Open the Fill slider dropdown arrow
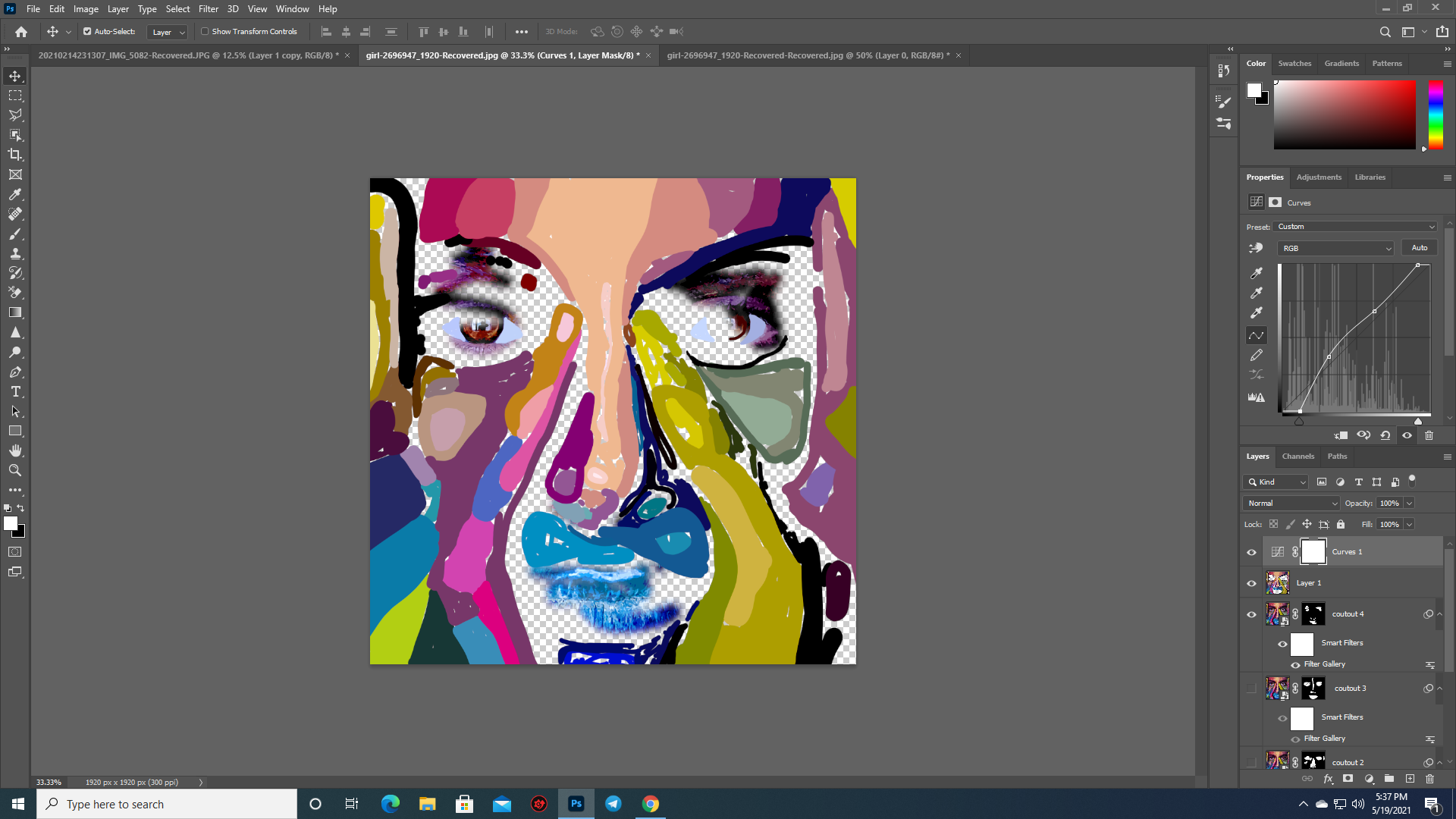 1409,525
